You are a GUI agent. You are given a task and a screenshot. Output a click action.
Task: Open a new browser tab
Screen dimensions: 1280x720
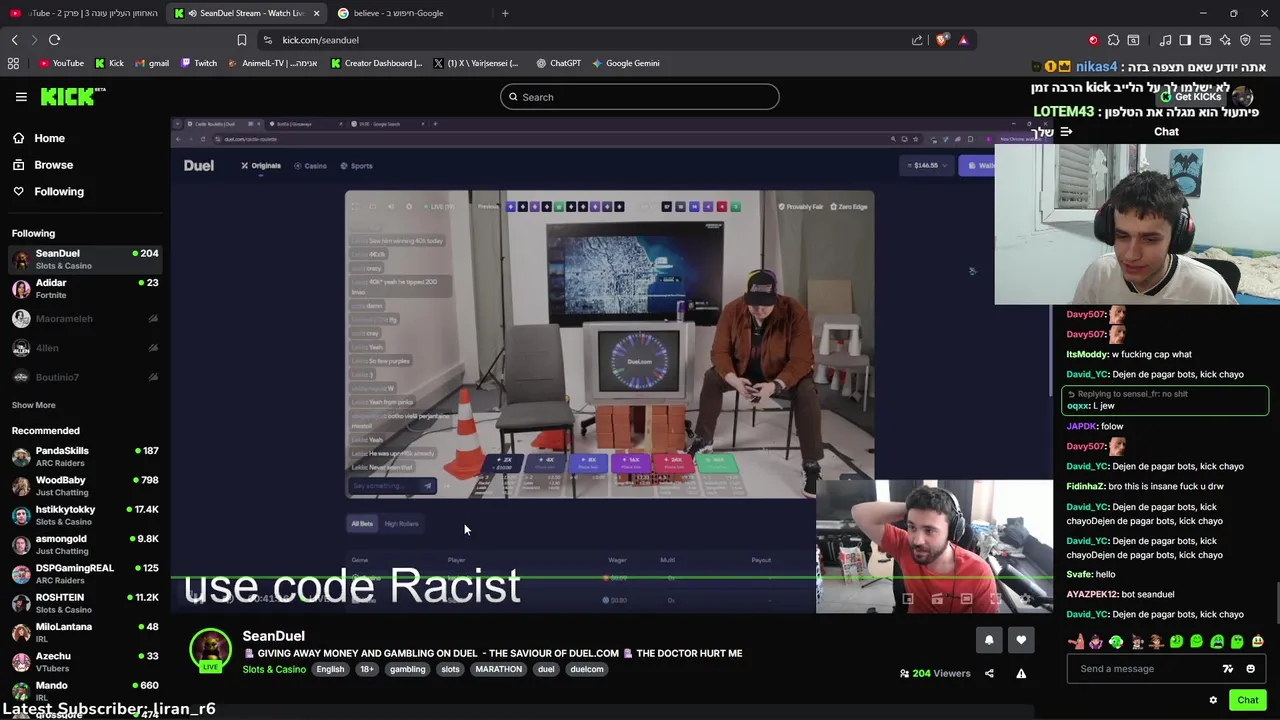505,13
